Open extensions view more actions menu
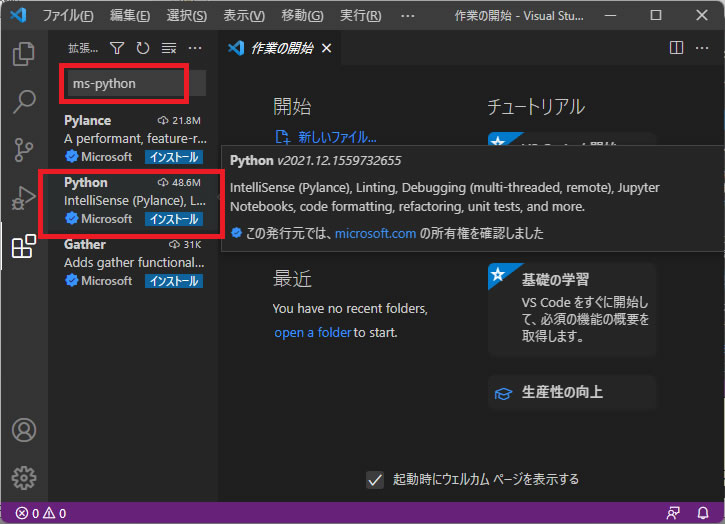725x524 pixels. [195, 48]
